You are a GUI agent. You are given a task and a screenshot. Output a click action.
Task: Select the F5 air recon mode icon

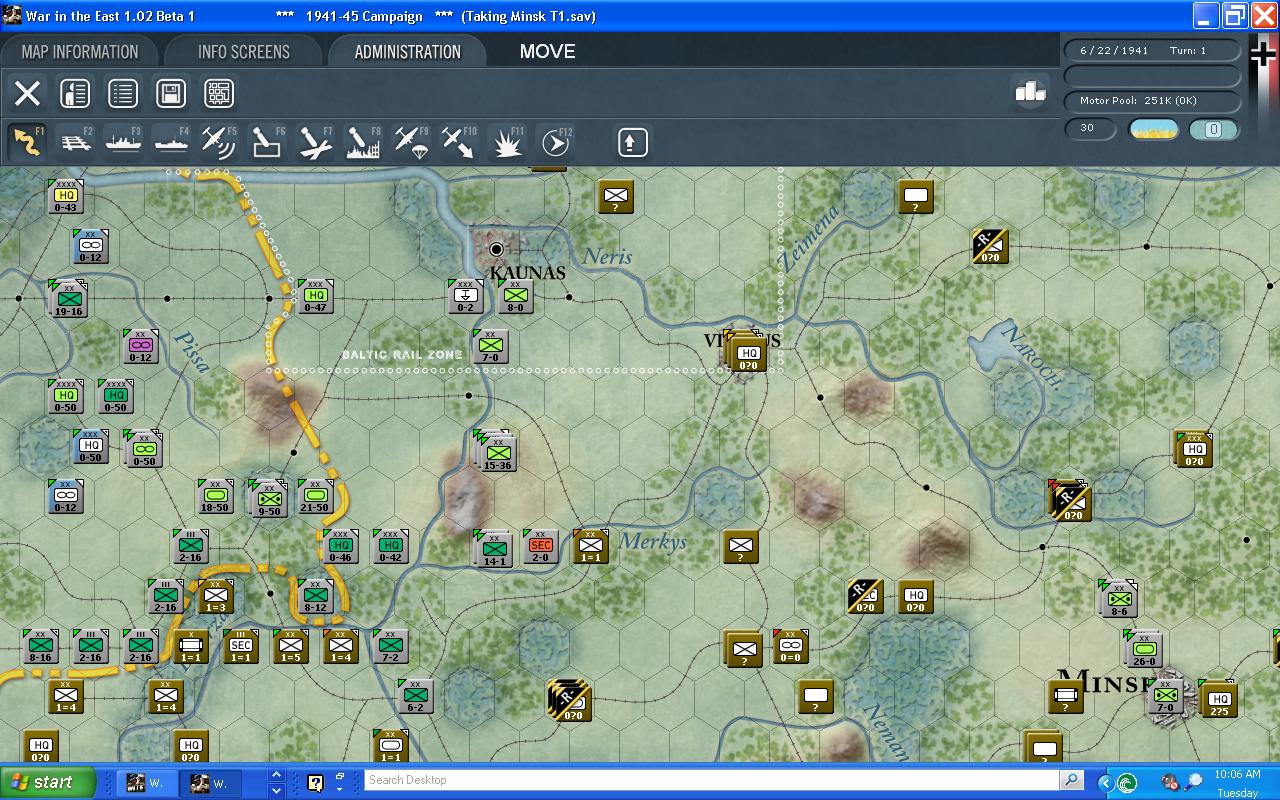coord(219,143)
